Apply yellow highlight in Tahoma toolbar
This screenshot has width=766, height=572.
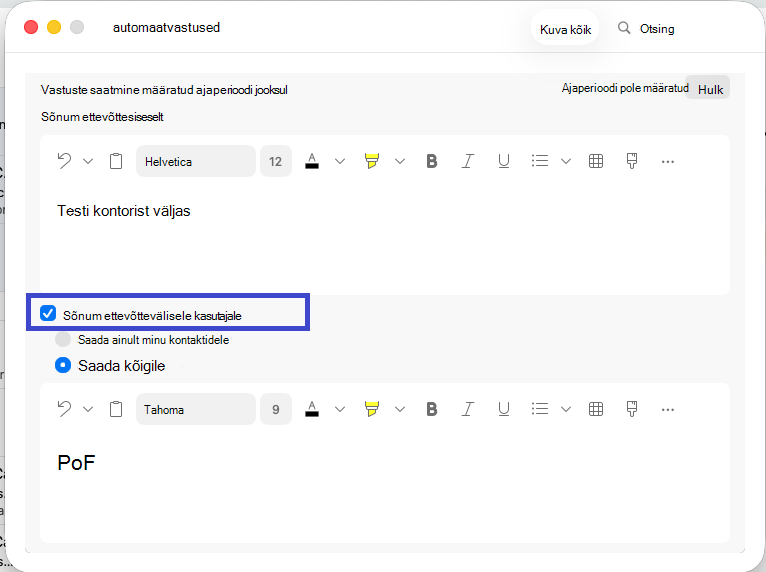pyautogui.click(x=372, y=409)
